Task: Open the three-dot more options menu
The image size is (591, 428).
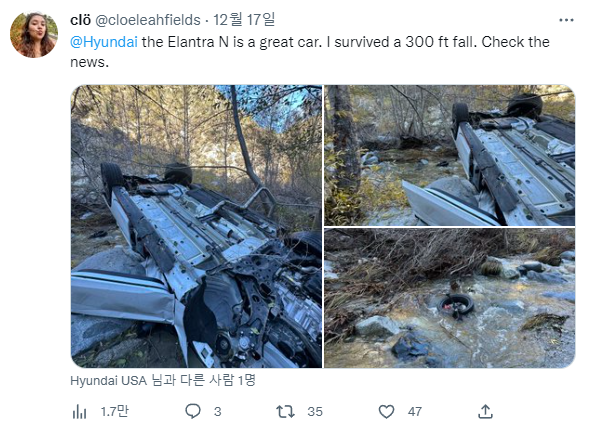Action: pyautogui.click(x=566, y=20)
